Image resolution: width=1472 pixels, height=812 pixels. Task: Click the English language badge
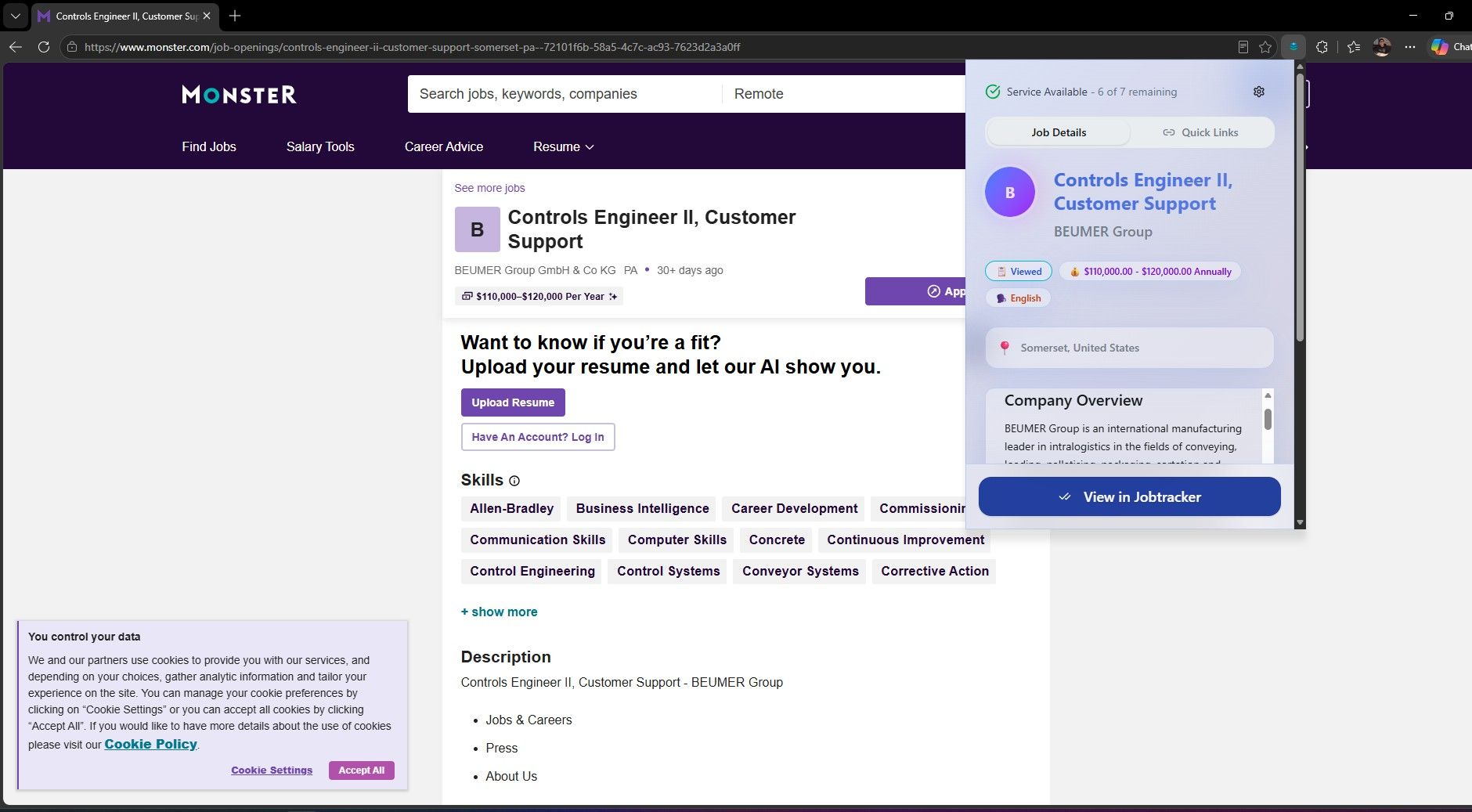pos(1018,298)
